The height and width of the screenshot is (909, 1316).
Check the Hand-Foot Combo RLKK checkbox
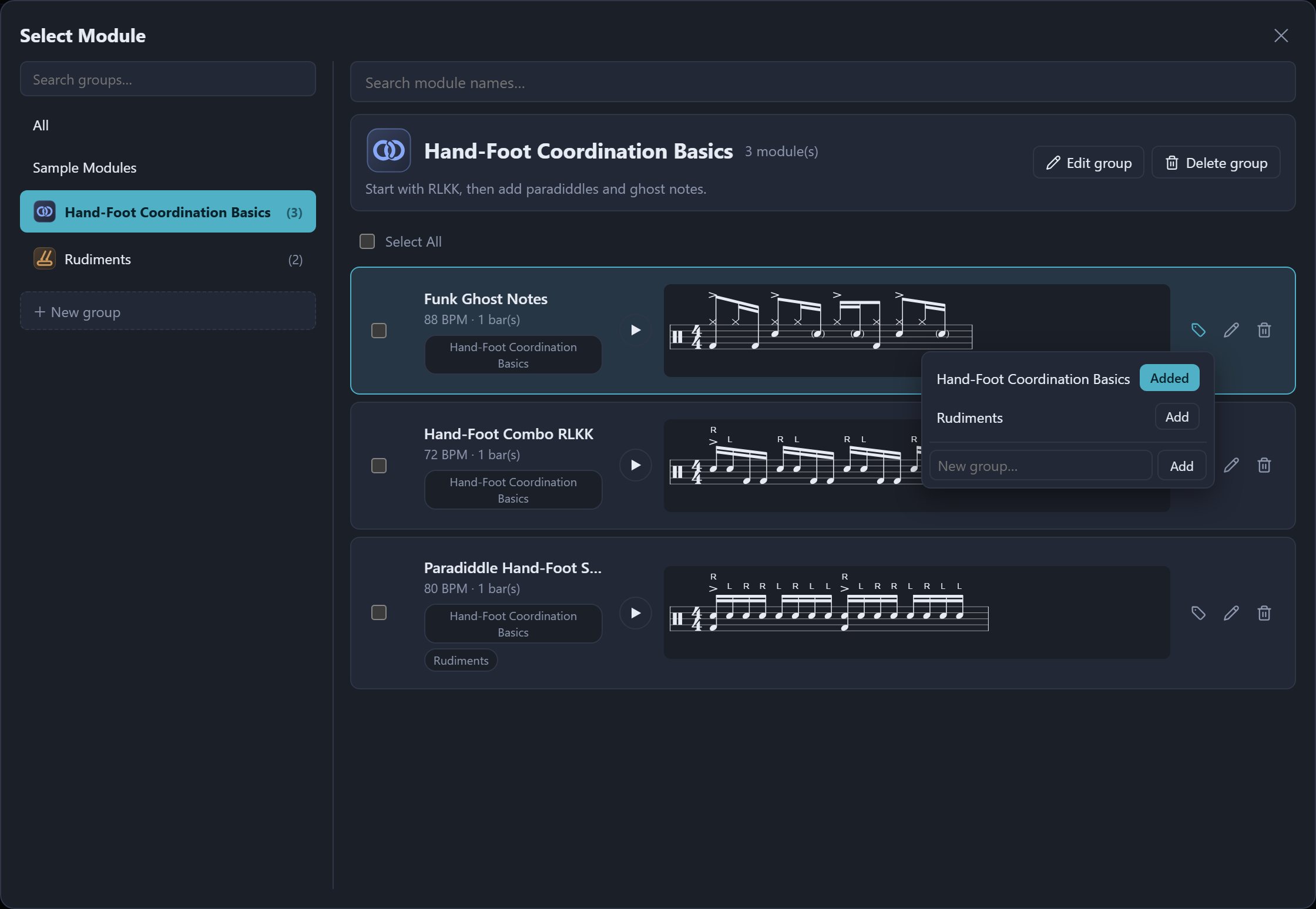[379, 466]
